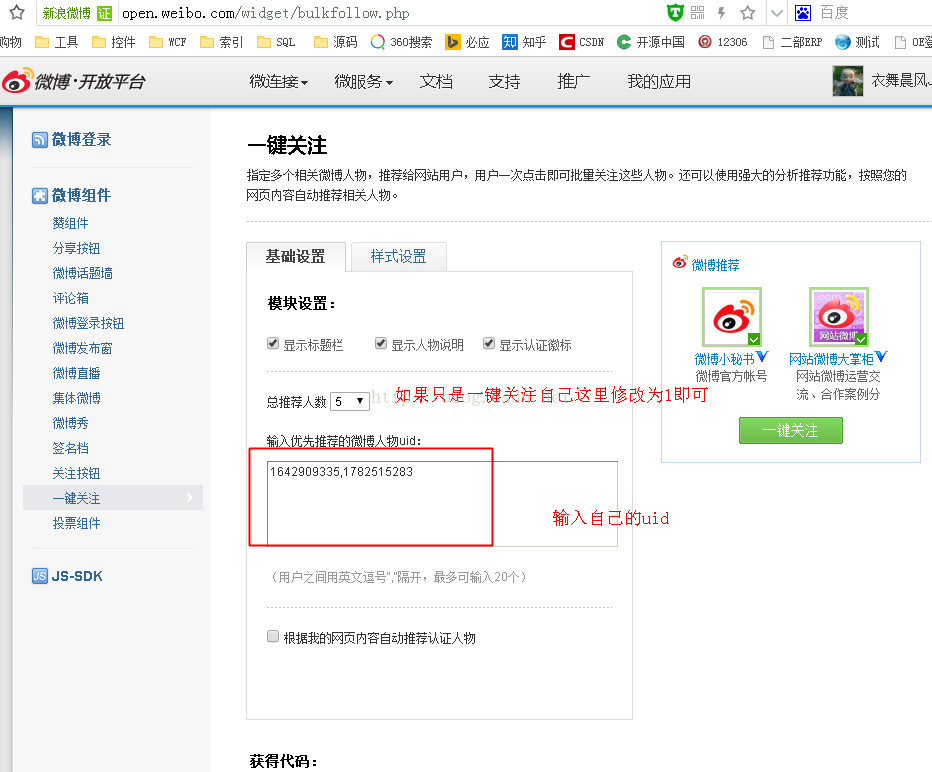Open the 12306 bookmark
The width and height of the screenshot is (932, 772).
pyautogui.click(x=723, y=42)
